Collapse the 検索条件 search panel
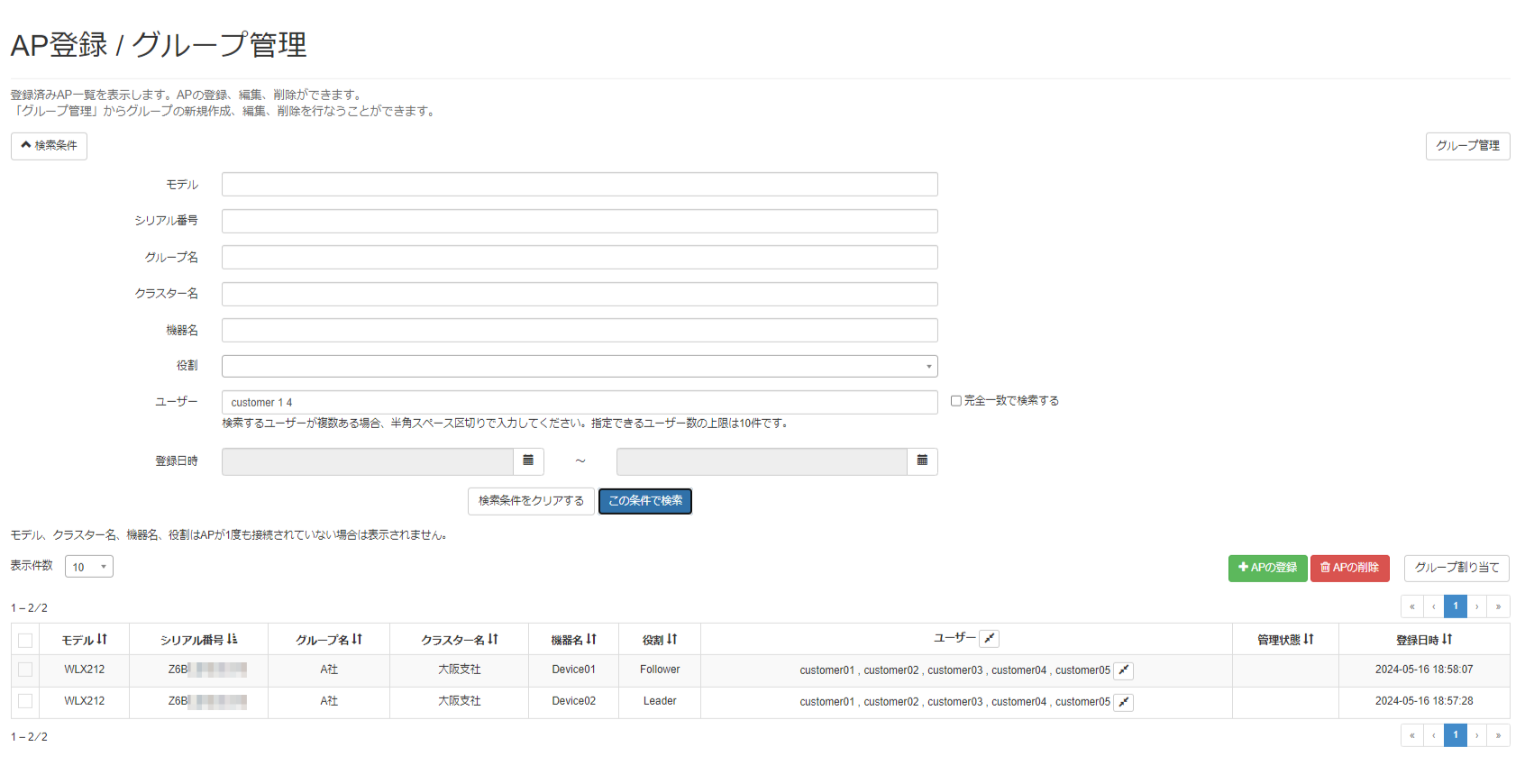Viewport: 1534px width, 784px height. point(50,146)
